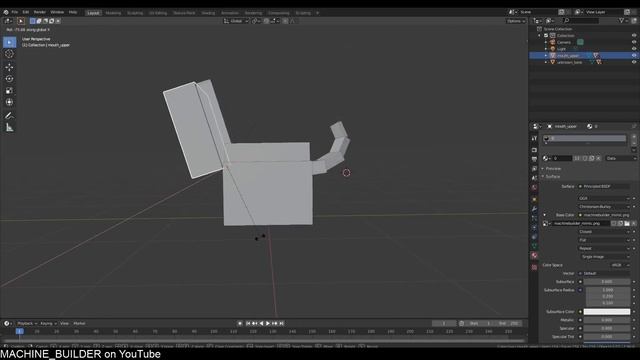Select the Measure tool
Viewport: 640px width, 360px height.
9,128
